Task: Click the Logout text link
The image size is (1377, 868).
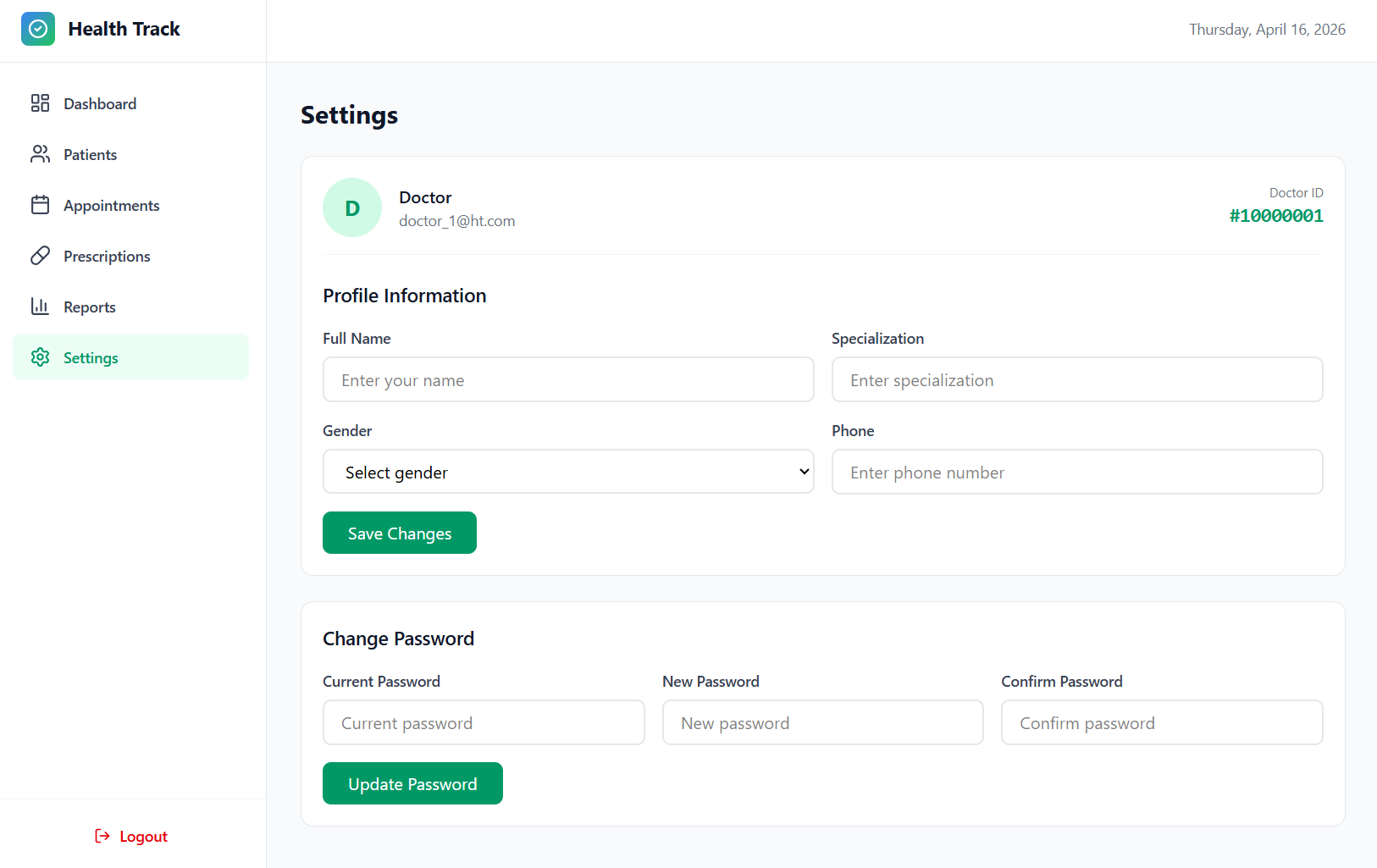Action: [x=143, y=837]
